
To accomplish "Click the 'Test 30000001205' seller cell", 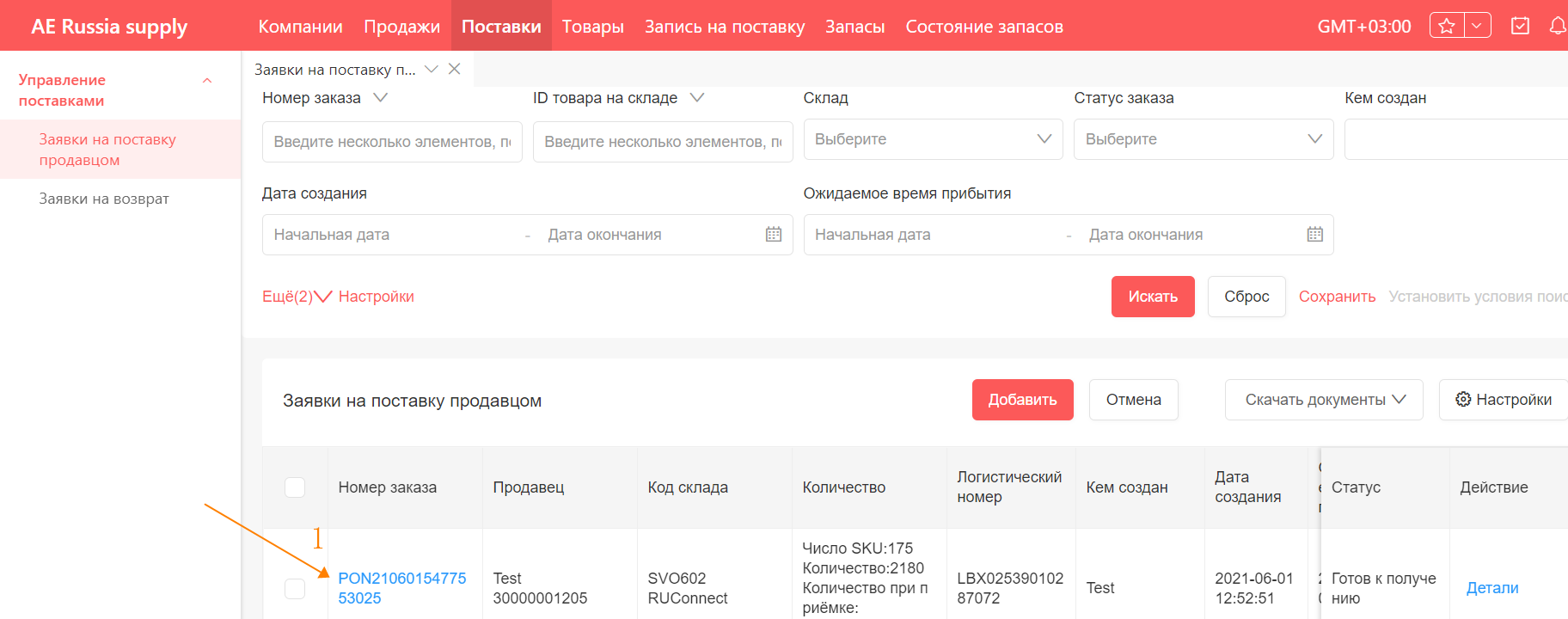I will point(540,588).
